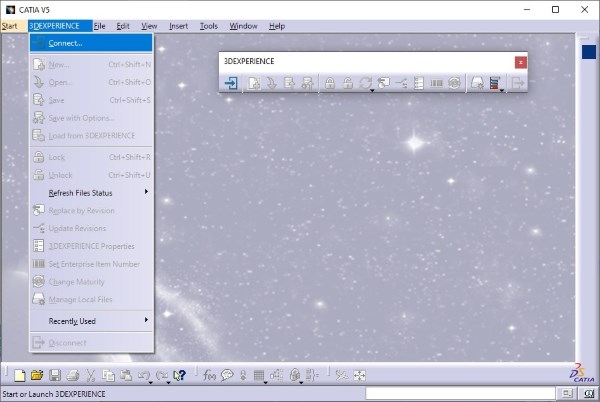
Task: Click the Open folder icon in the bottom toolbar
Action: click(x=37, y=375)
